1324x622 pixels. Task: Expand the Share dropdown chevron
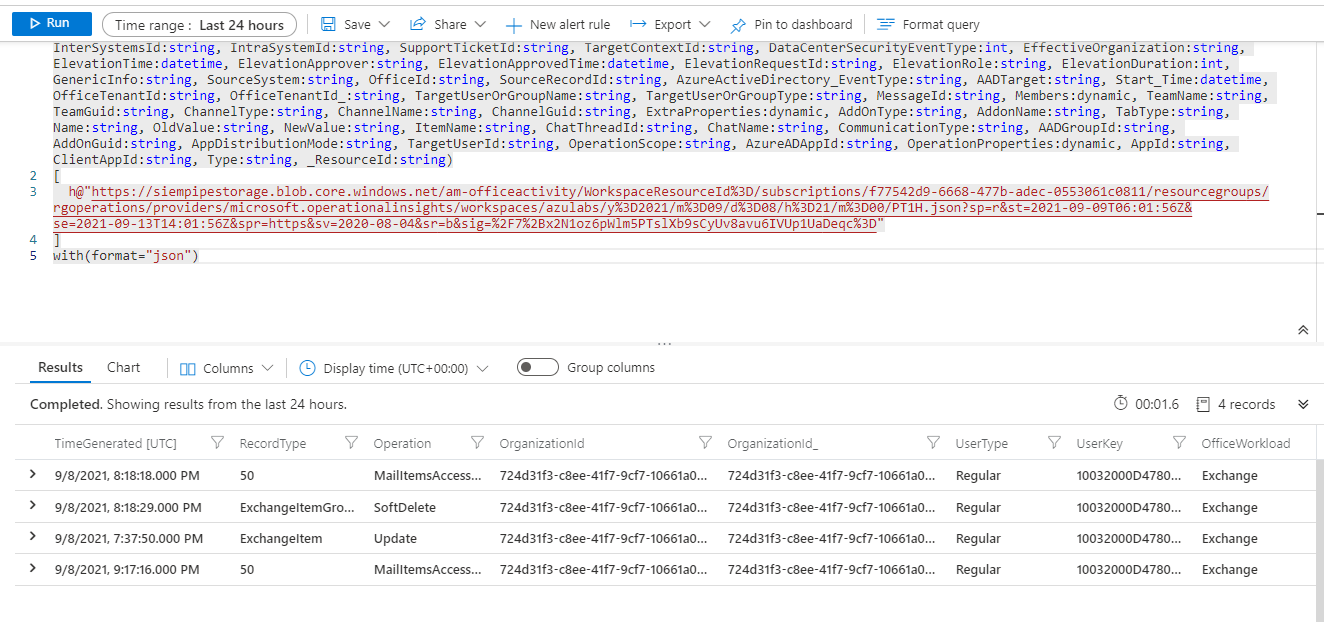pos(480,24)
